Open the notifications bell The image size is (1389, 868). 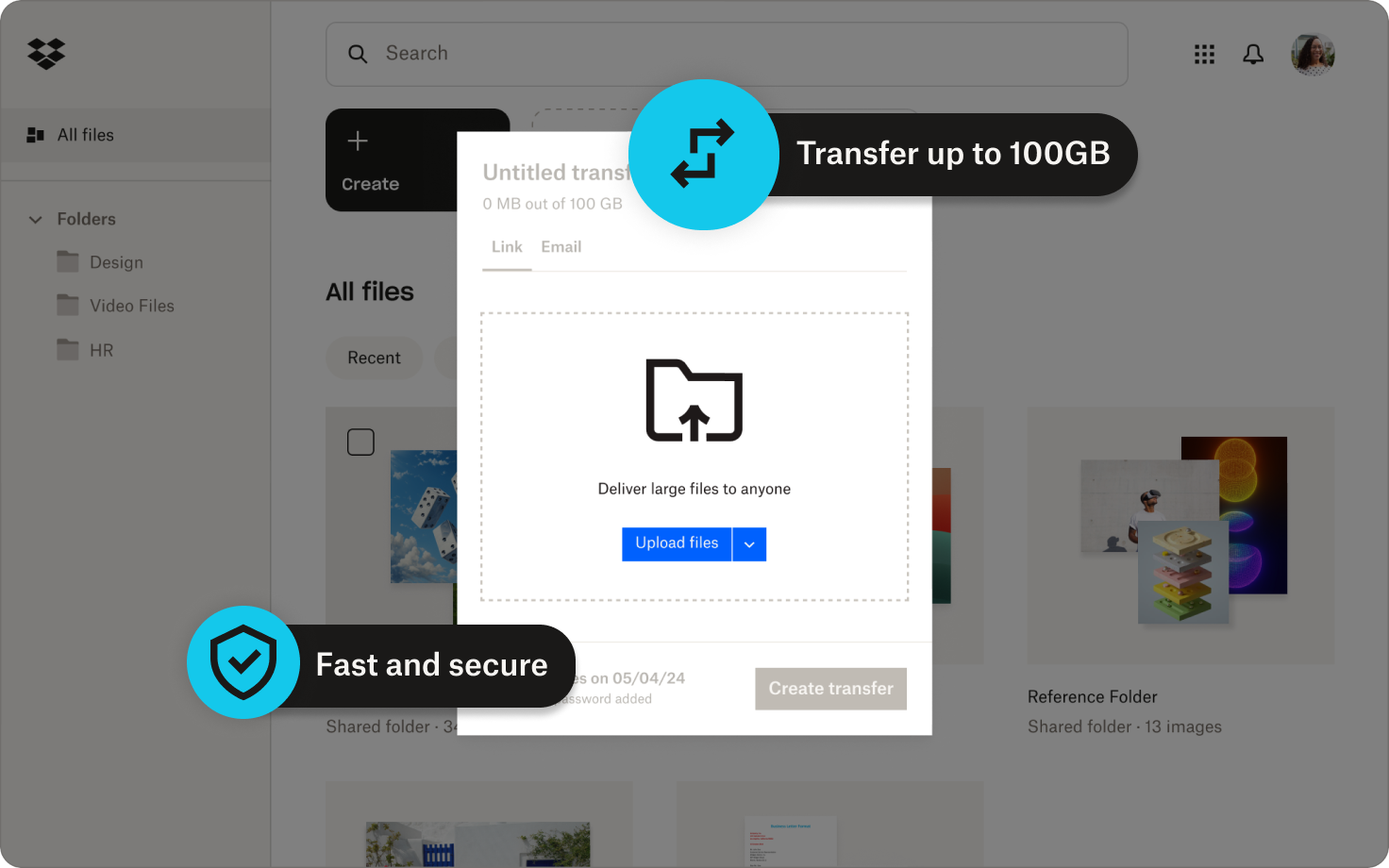[x=1253, y=55]
